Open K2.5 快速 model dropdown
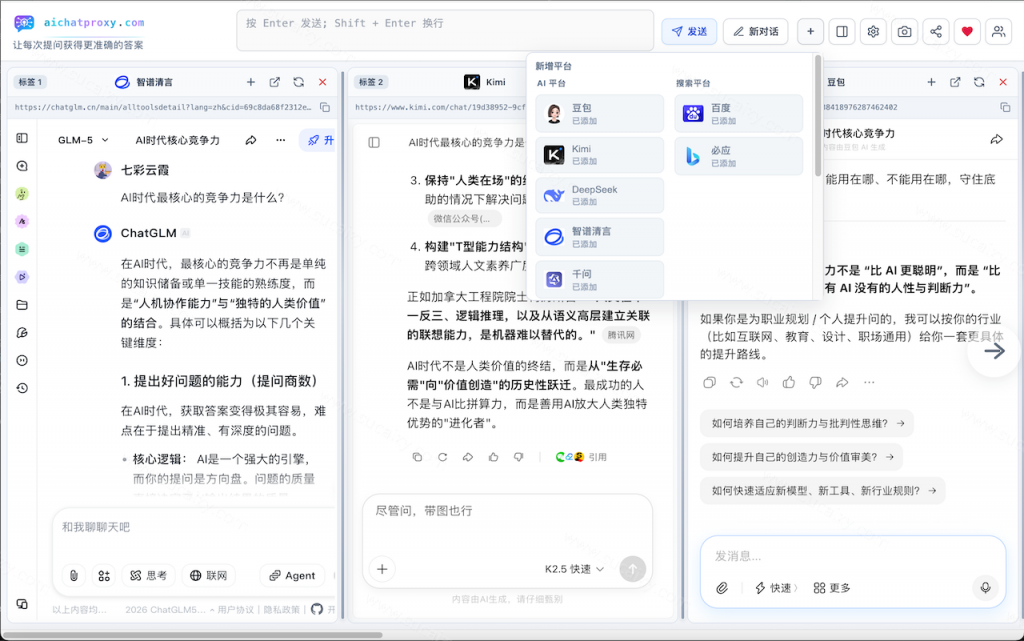The image size is (1024, 641). (x=574, y=569)
